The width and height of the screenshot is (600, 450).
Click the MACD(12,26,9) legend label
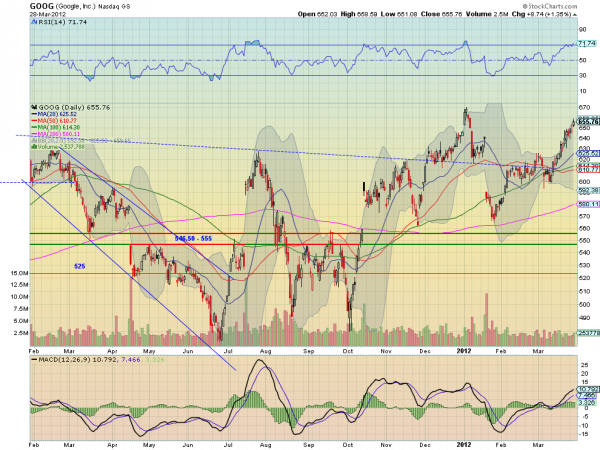click(64, 360)
